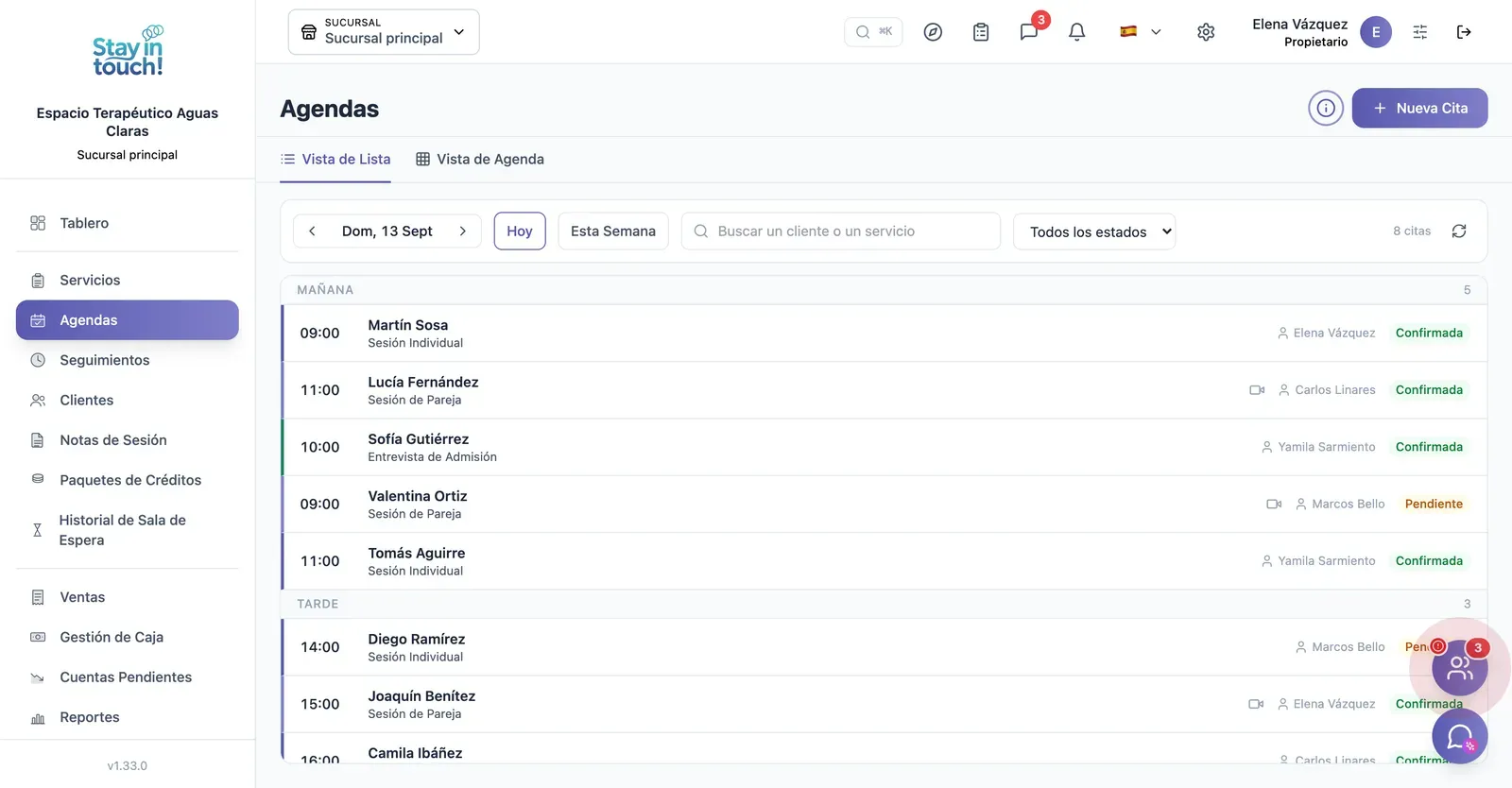1512x788 pixels.
Task: Open Gestión de Caja
Action: 128,638
